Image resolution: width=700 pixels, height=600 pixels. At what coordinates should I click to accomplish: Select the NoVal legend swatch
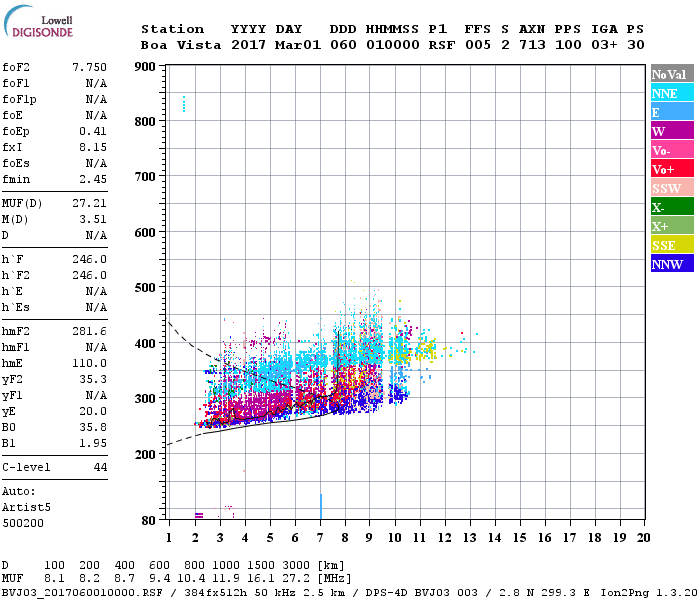point(671,74)
